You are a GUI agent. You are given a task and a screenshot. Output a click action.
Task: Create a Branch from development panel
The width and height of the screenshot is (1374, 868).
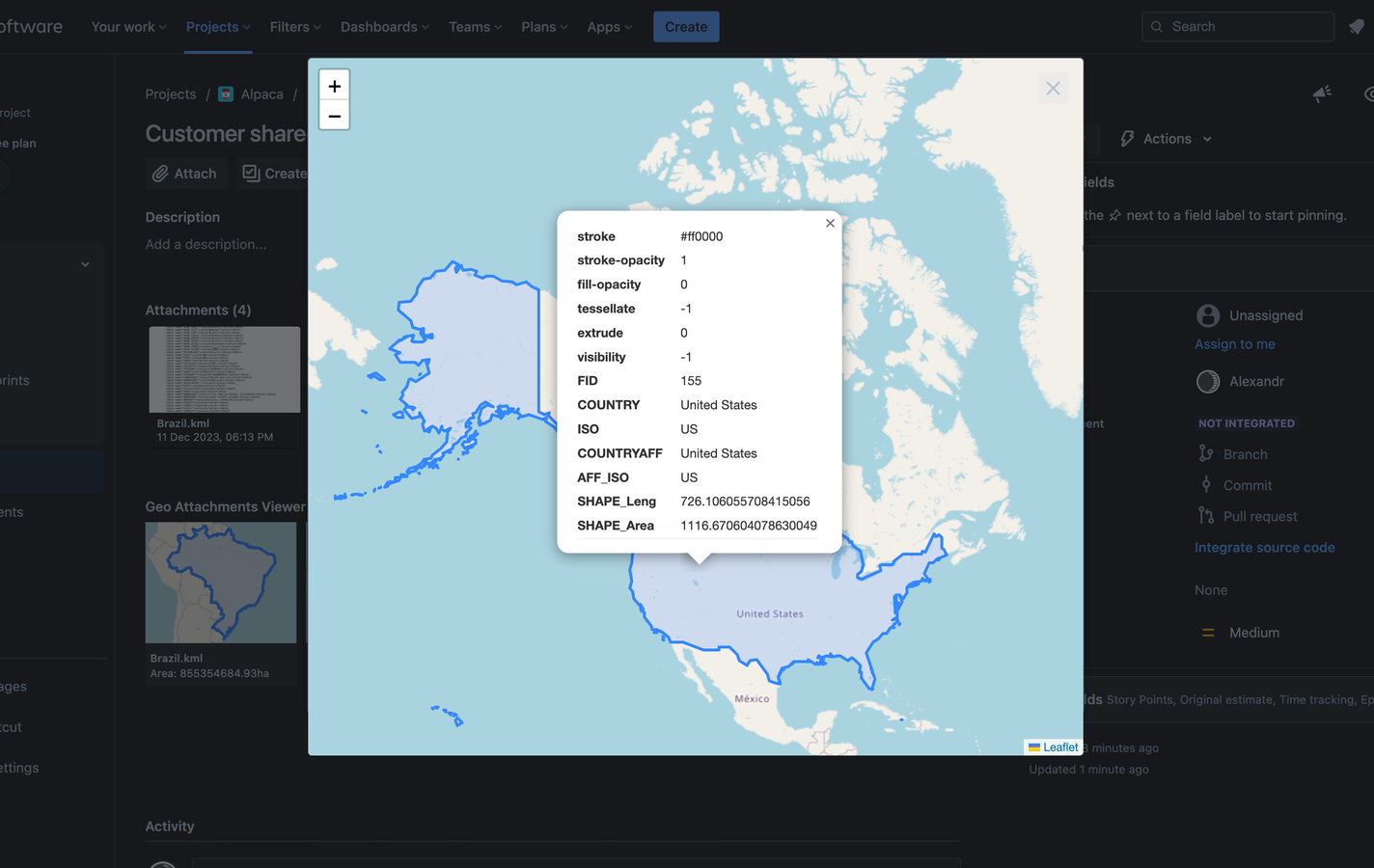tap(1245, 454)
